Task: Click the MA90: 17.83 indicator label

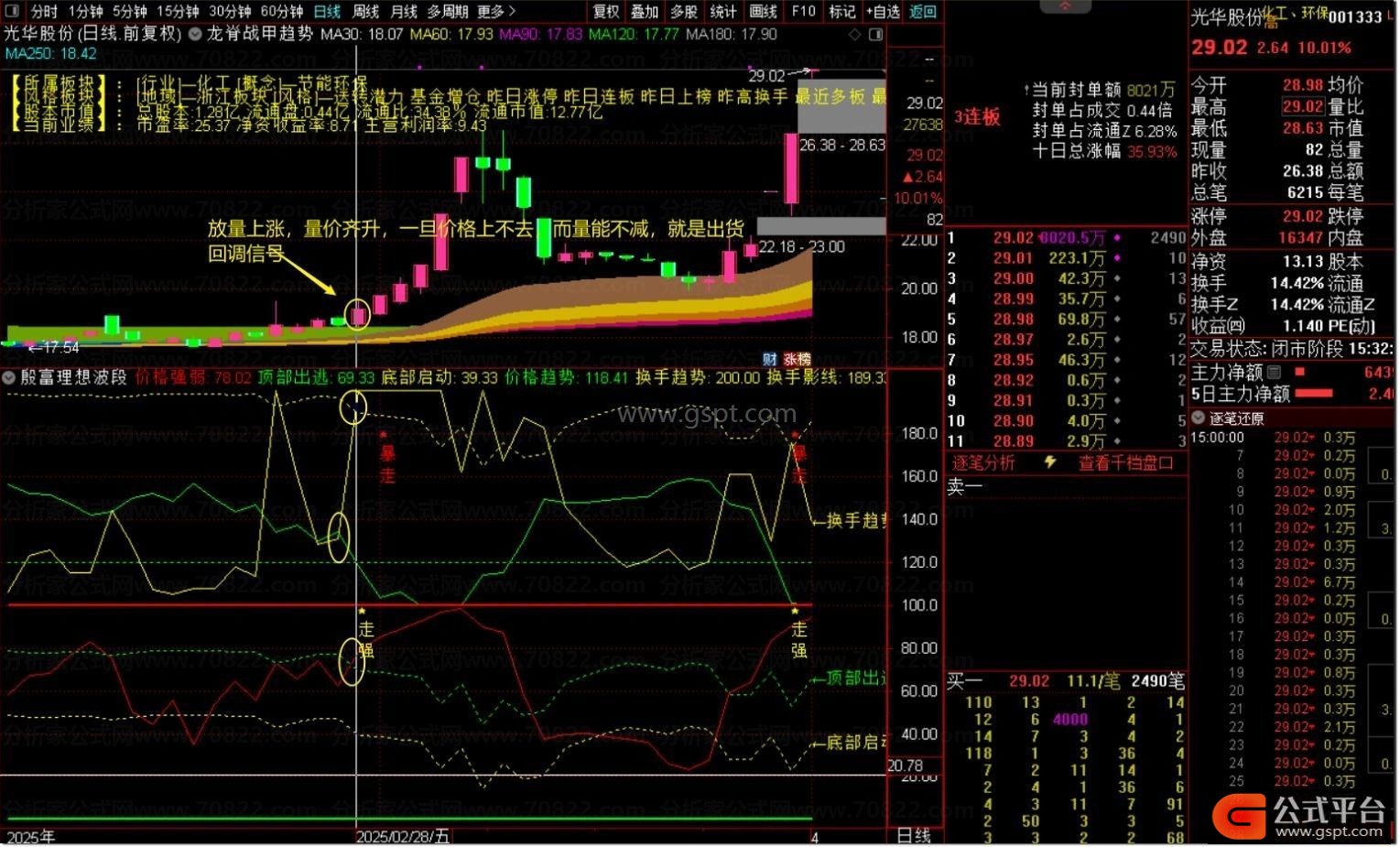Action: pos(541,34)
